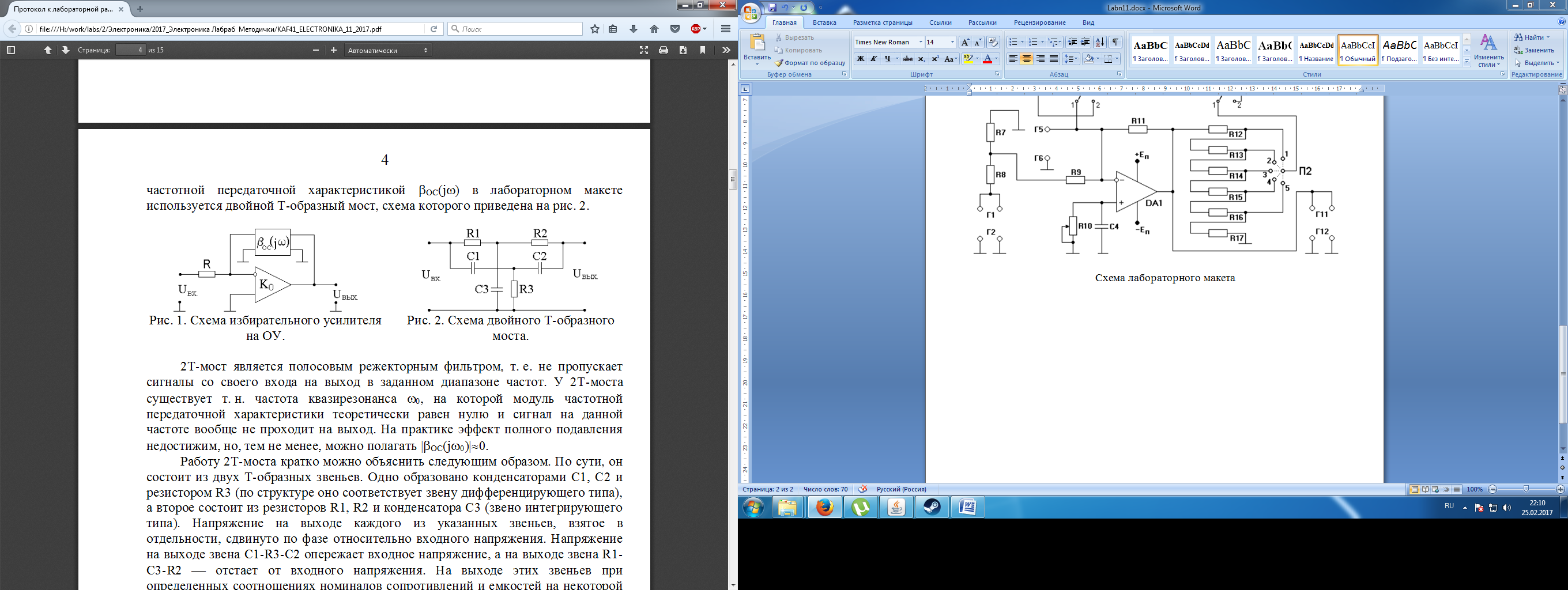Screen dimensions: 1568x590
Task: Switch PDF viewer to presentation mode
Action: [x=643, y=50]
